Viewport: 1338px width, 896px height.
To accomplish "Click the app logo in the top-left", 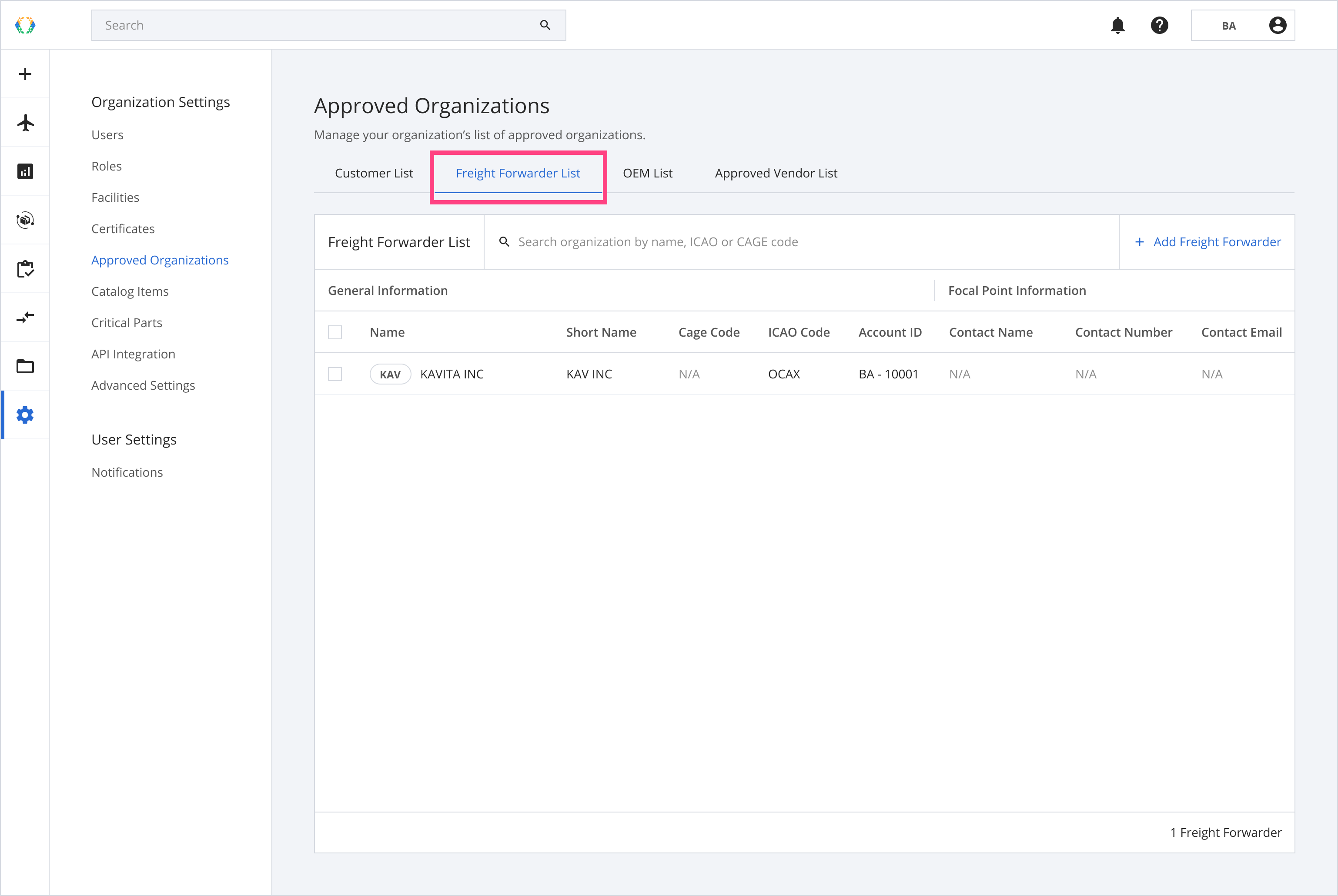I will point(25,25).
